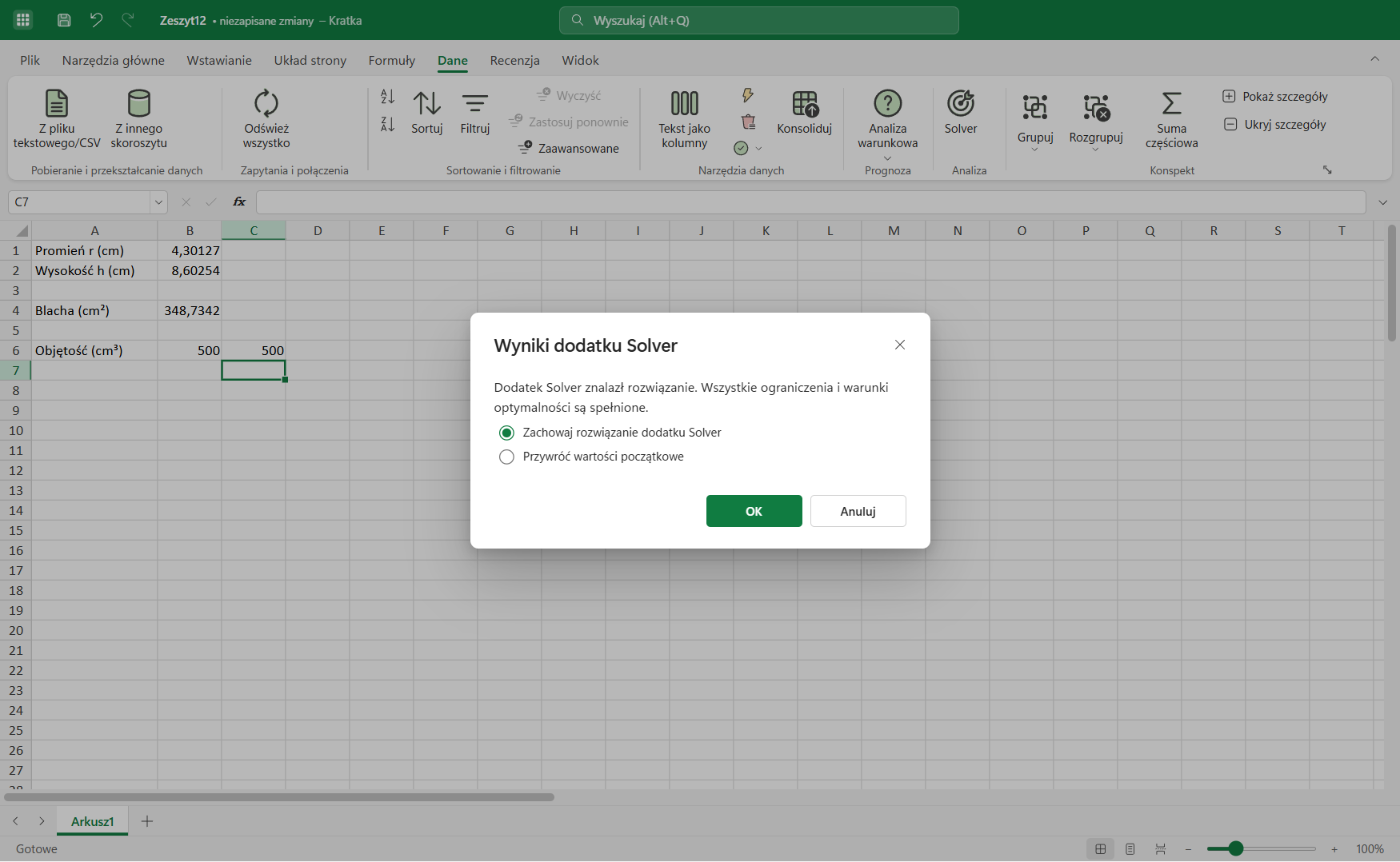Open the Plik menu tab
This screenshot has height=862, width=1400.
click(30, 60)
